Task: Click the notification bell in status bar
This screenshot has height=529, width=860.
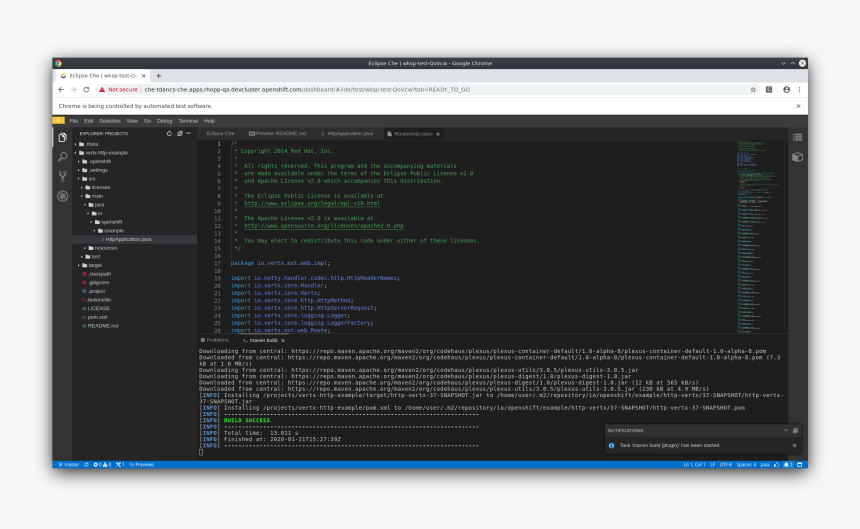Action: 788,465
